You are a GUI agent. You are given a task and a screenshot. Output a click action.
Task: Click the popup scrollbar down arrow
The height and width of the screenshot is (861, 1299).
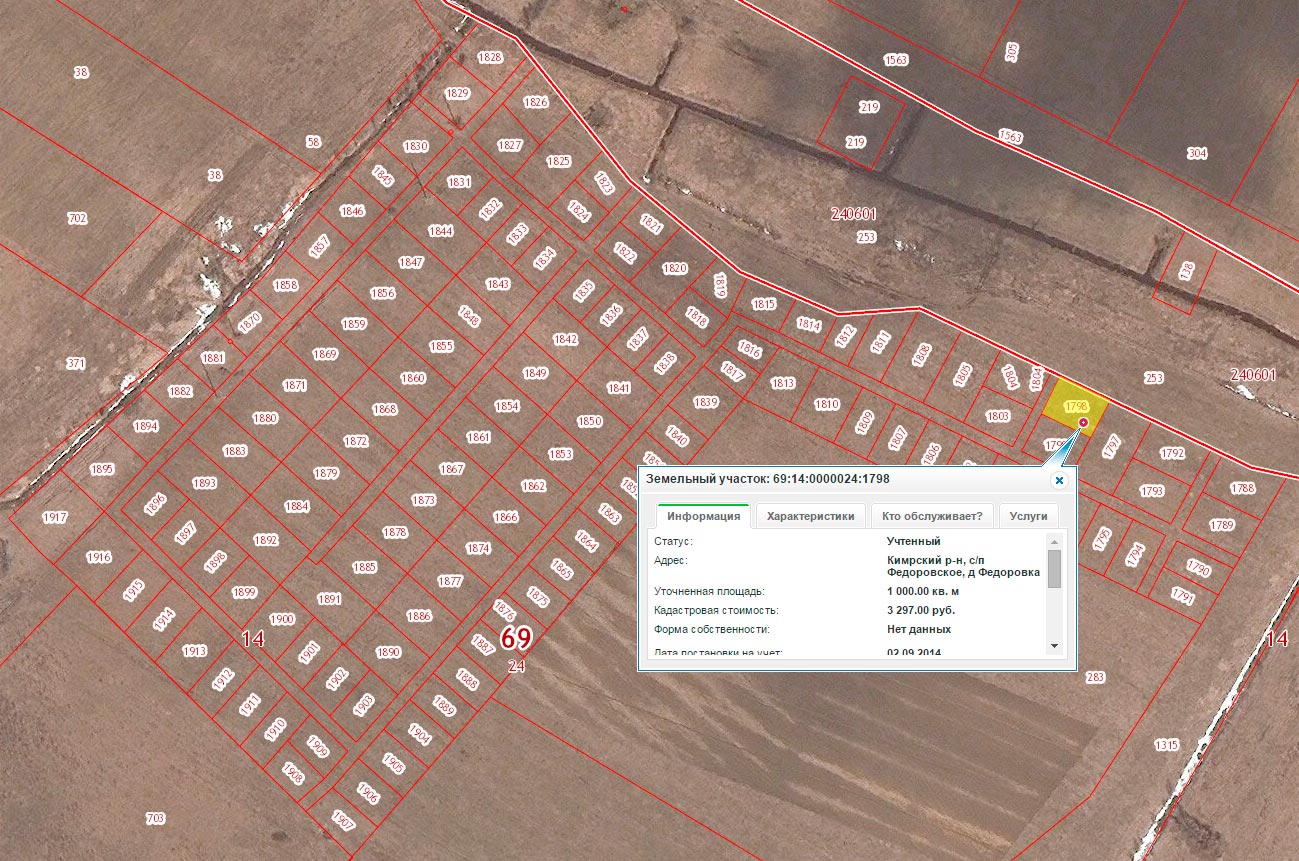(x=1053, y=647)
